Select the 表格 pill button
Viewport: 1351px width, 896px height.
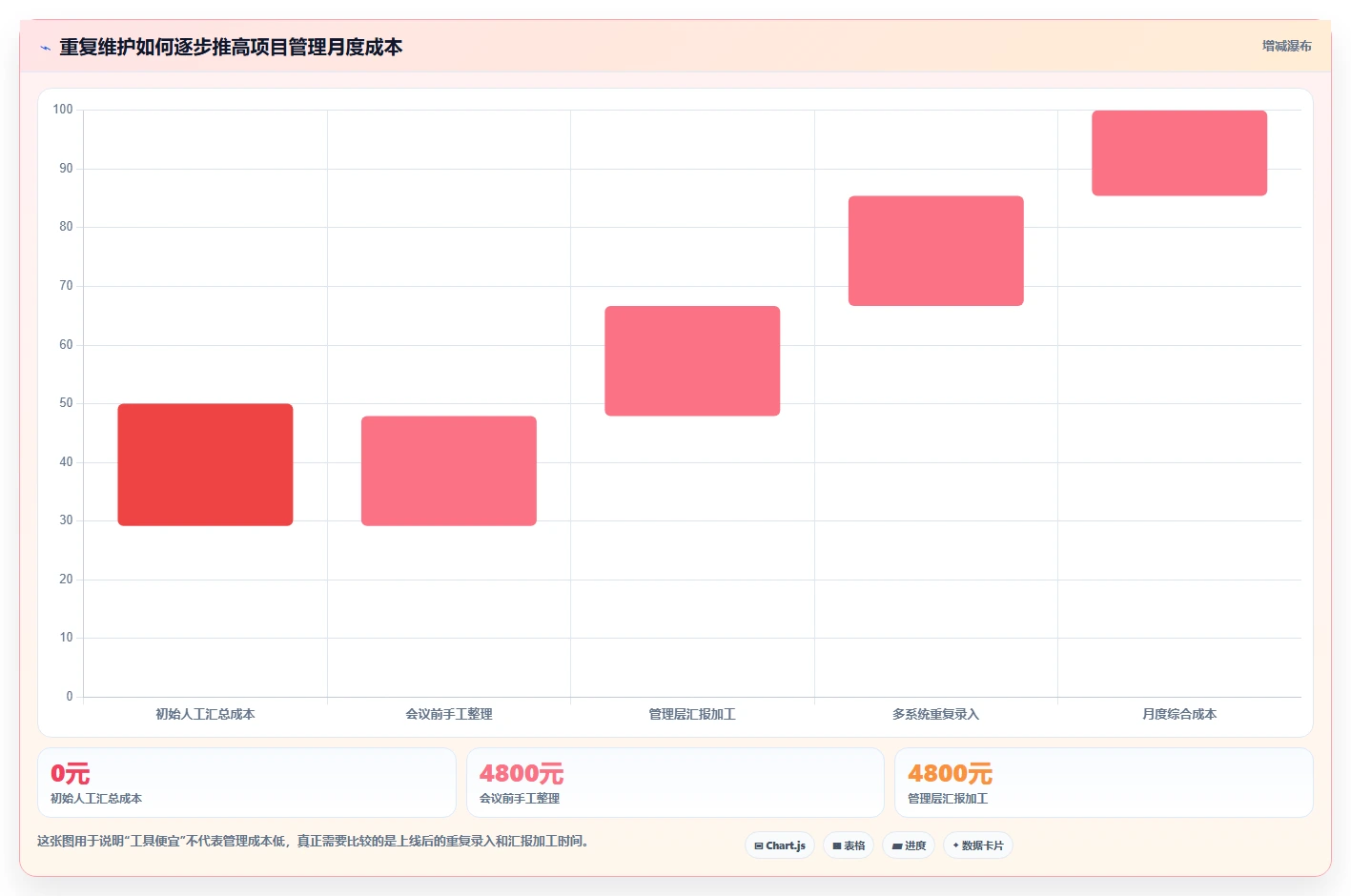pyautogui.click(x=849, y=845)
